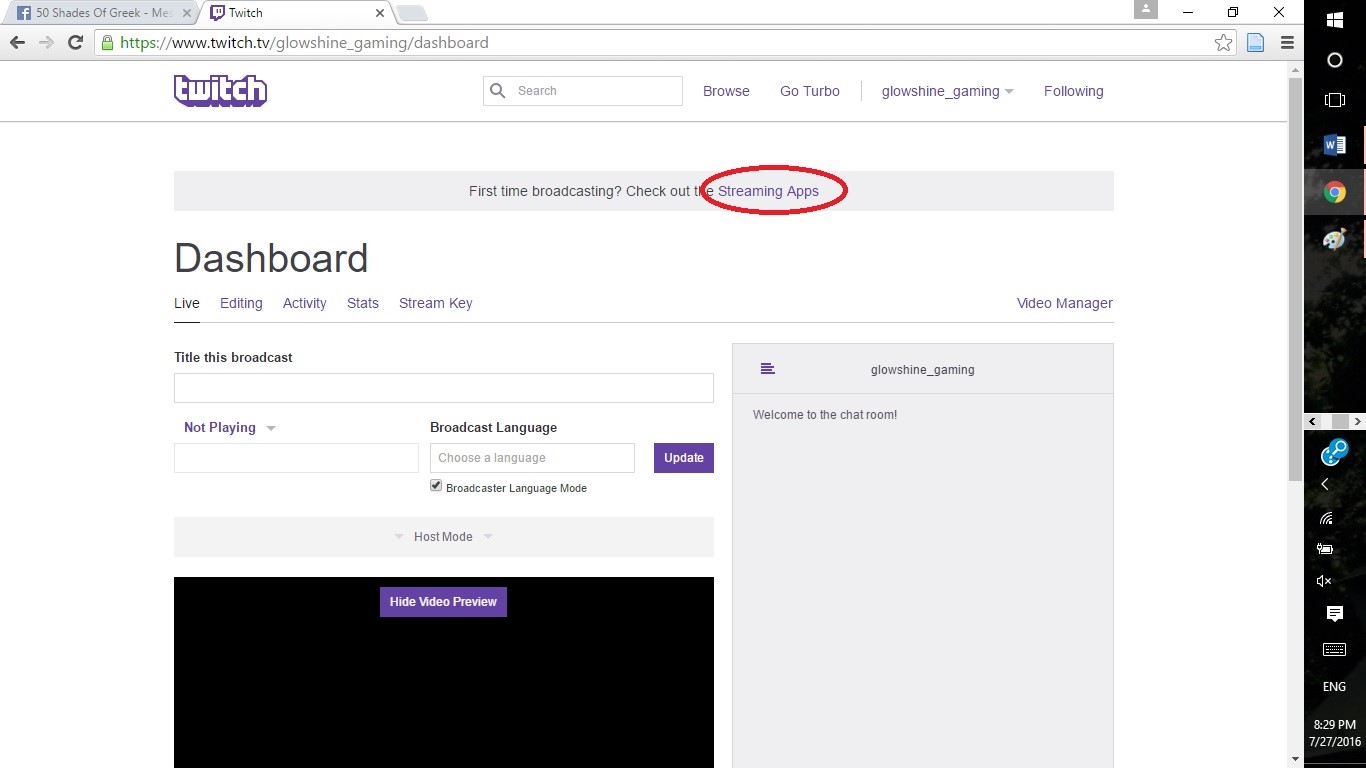Close the Facebook 50 Shades tab
Screen dimensions: 1366x768
click(x=185, y=13)
